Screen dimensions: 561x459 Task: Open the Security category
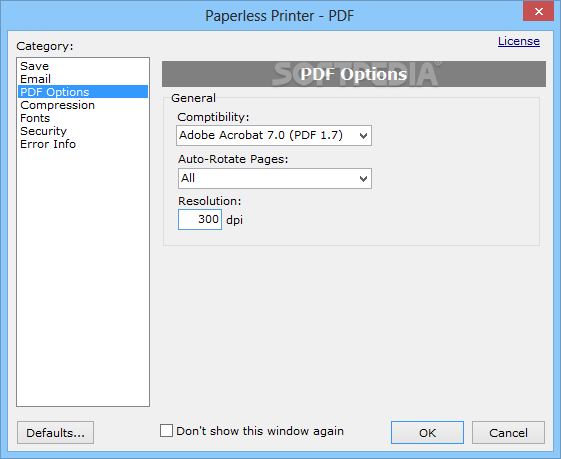tap(83, 131)
